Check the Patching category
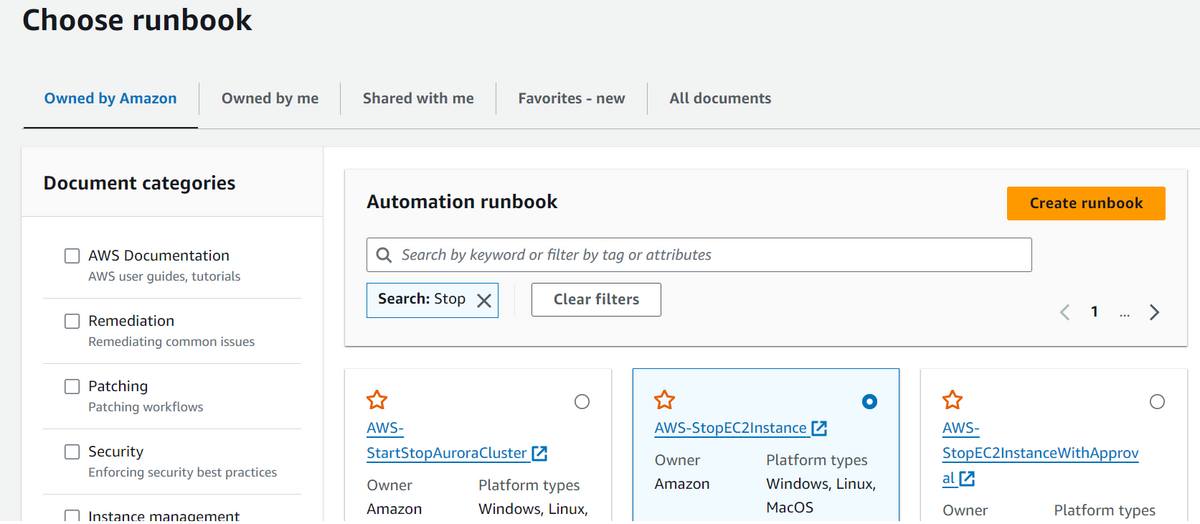The height and width of the screenshot is (524, 1200). [72, 386]
